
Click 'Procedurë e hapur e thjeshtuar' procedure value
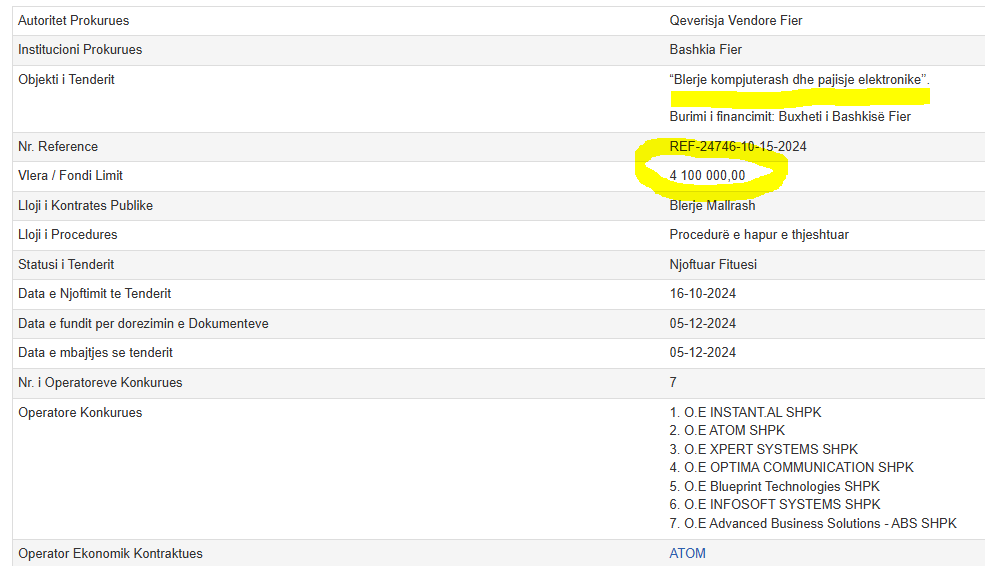pyautogui.click(x=759, y=234)
